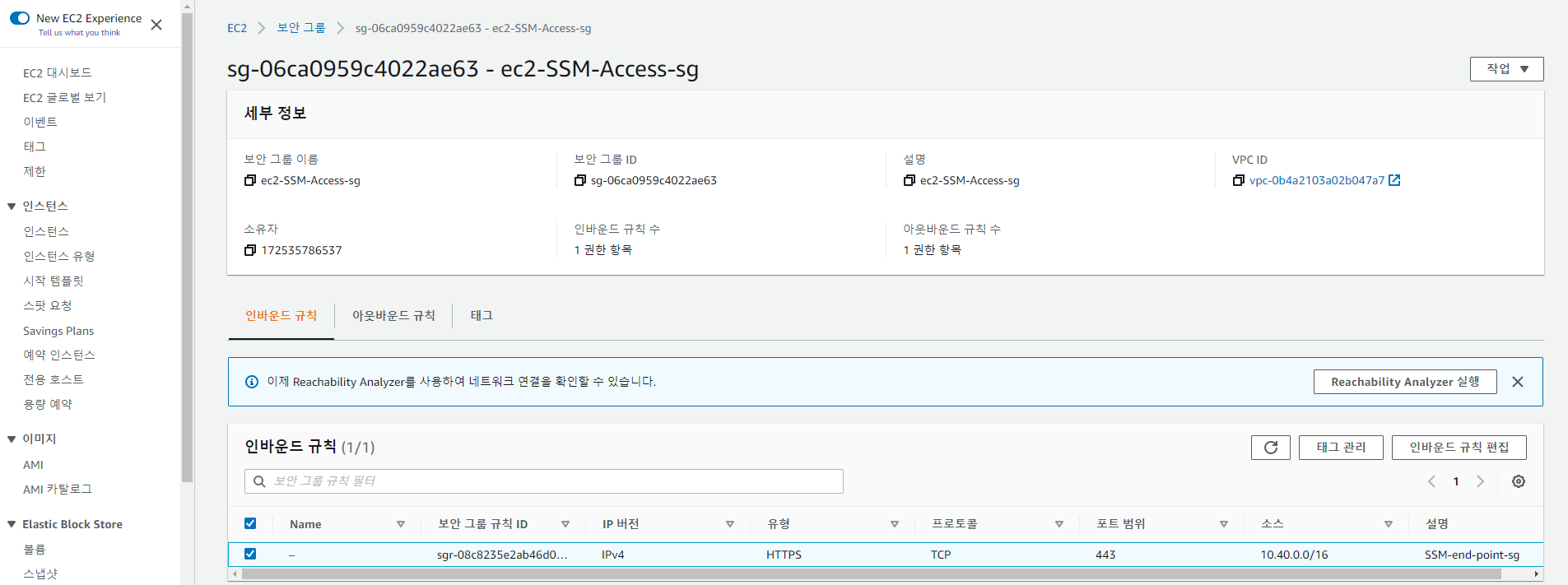Copy the owner account number 172535786537
The height and width of the screenshot is (585, 1568).
coord(250,250)
